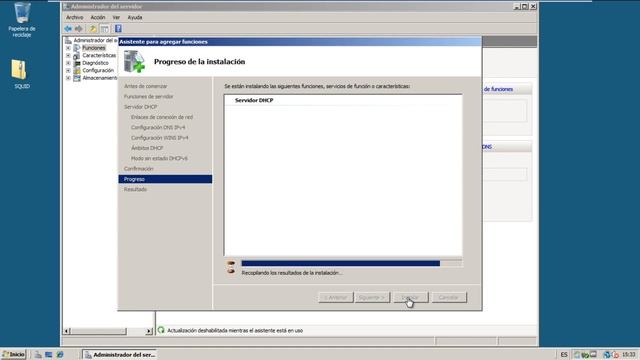Select the Configuración tree item
The image size is (640, 360).
98,71
